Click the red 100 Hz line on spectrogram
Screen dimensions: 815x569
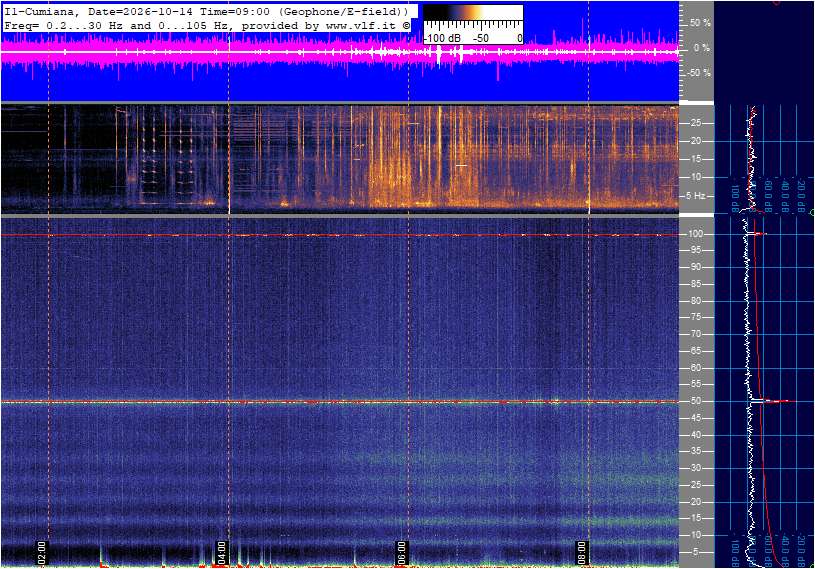click(x=340, y=235)
